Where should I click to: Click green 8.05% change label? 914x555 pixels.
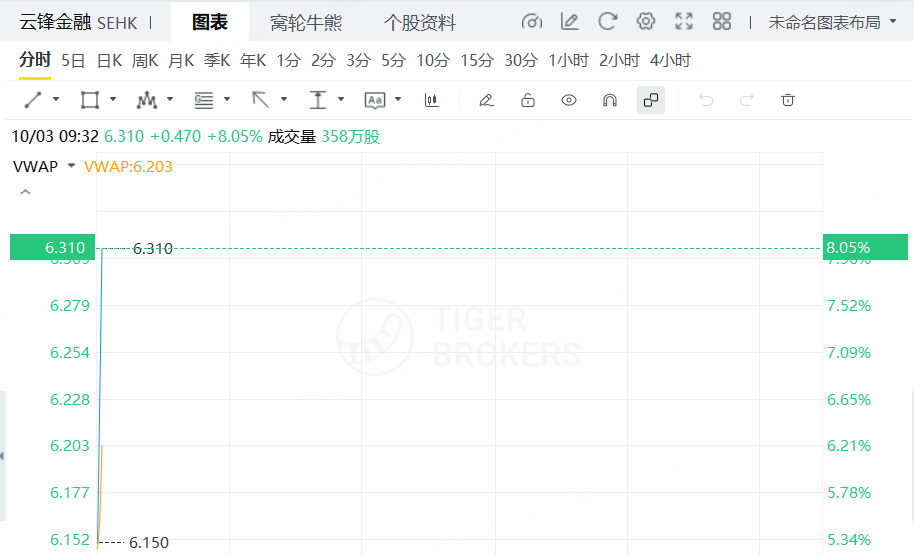(x=865, y=247)
